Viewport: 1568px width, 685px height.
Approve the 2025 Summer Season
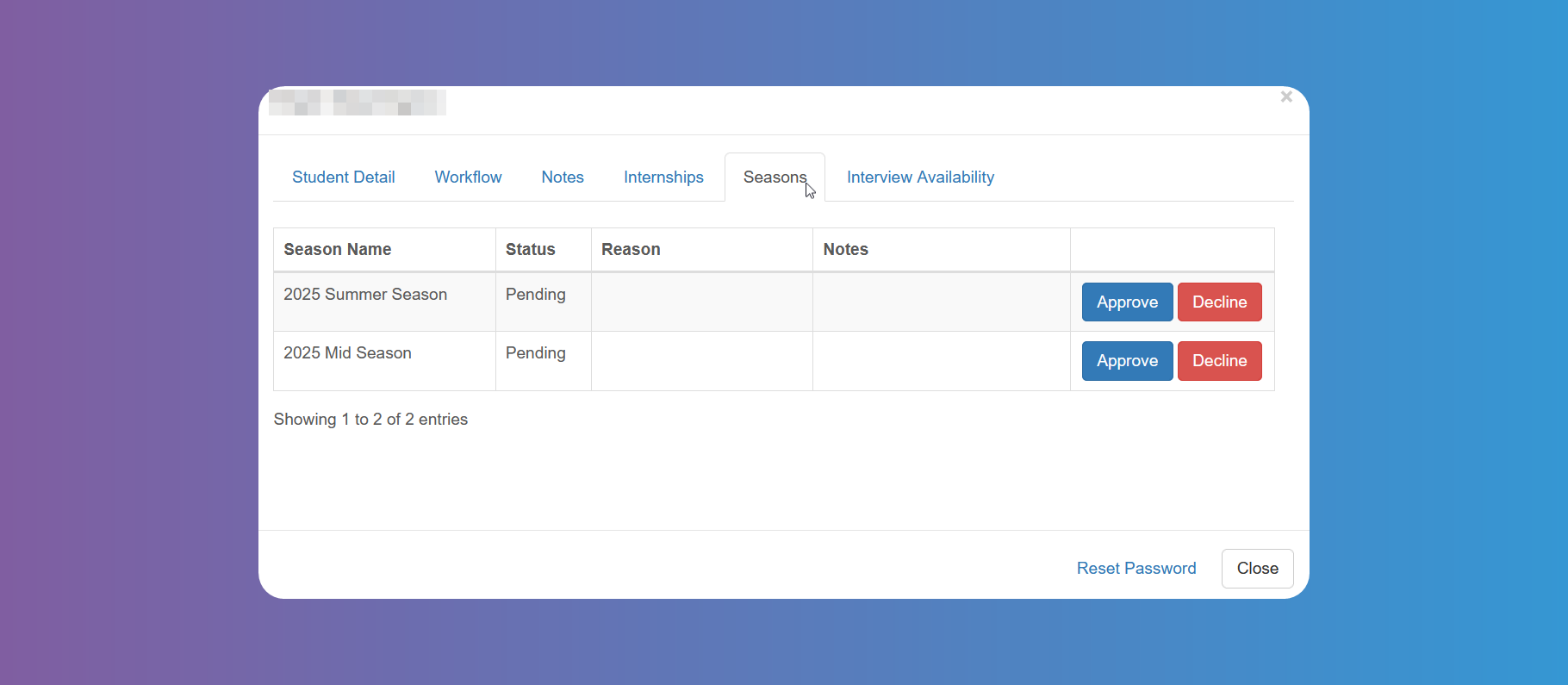(x=1127, y=302)
